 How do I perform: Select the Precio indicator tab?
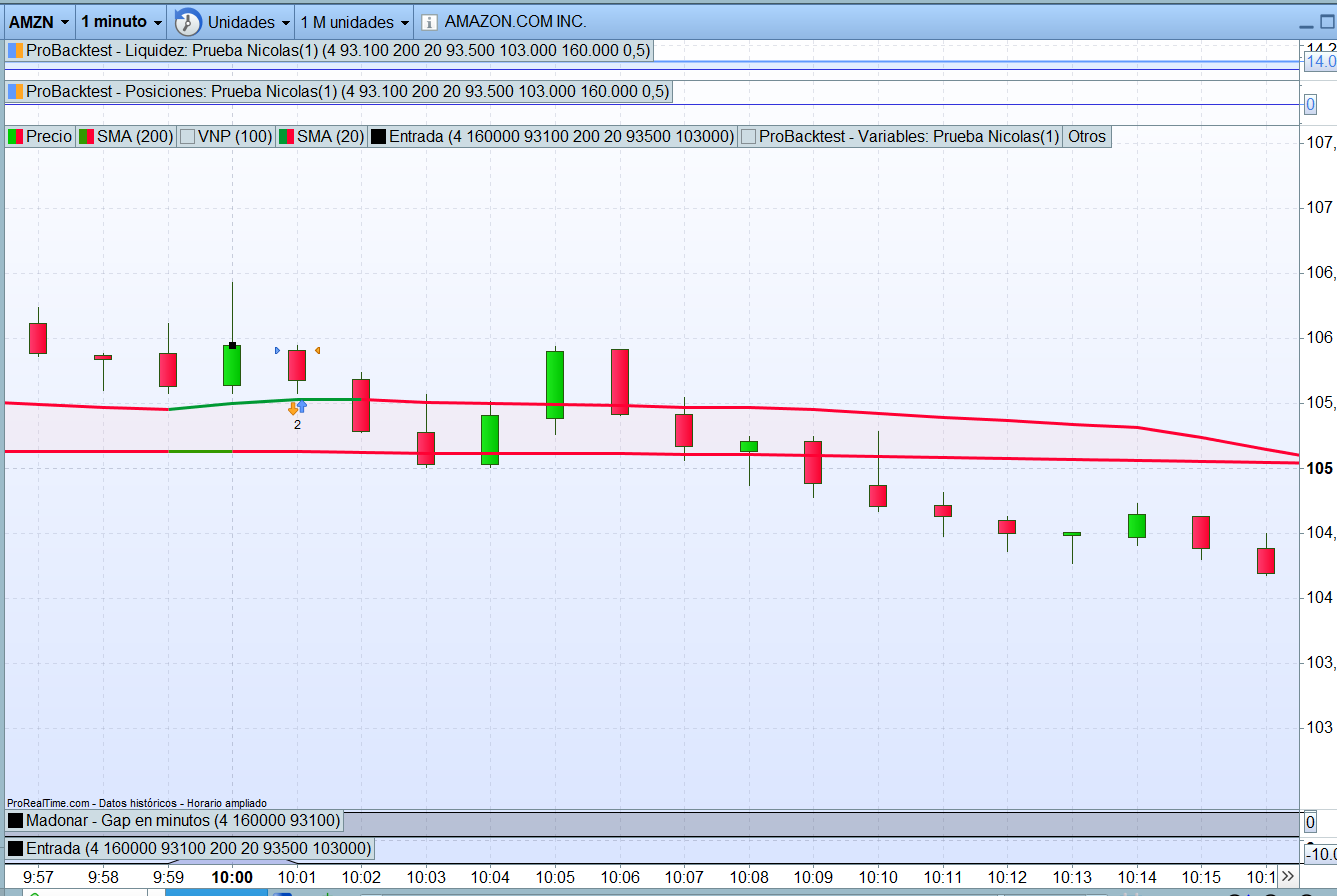(x=40, y=136)
